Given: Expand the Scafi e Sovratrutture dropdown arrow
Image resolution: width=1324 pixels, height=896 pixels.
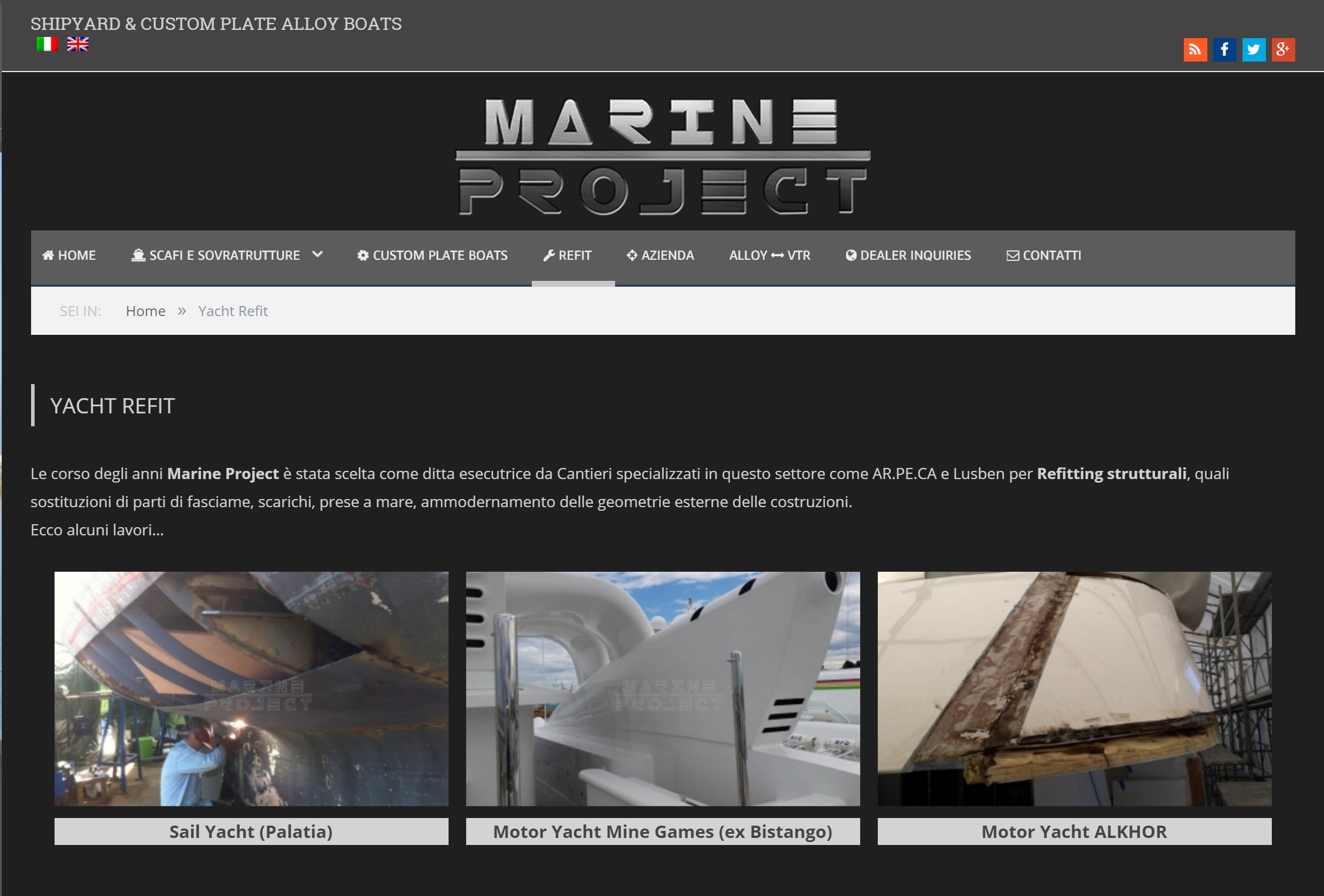Looking at the screenshot, I should point(317,254).
